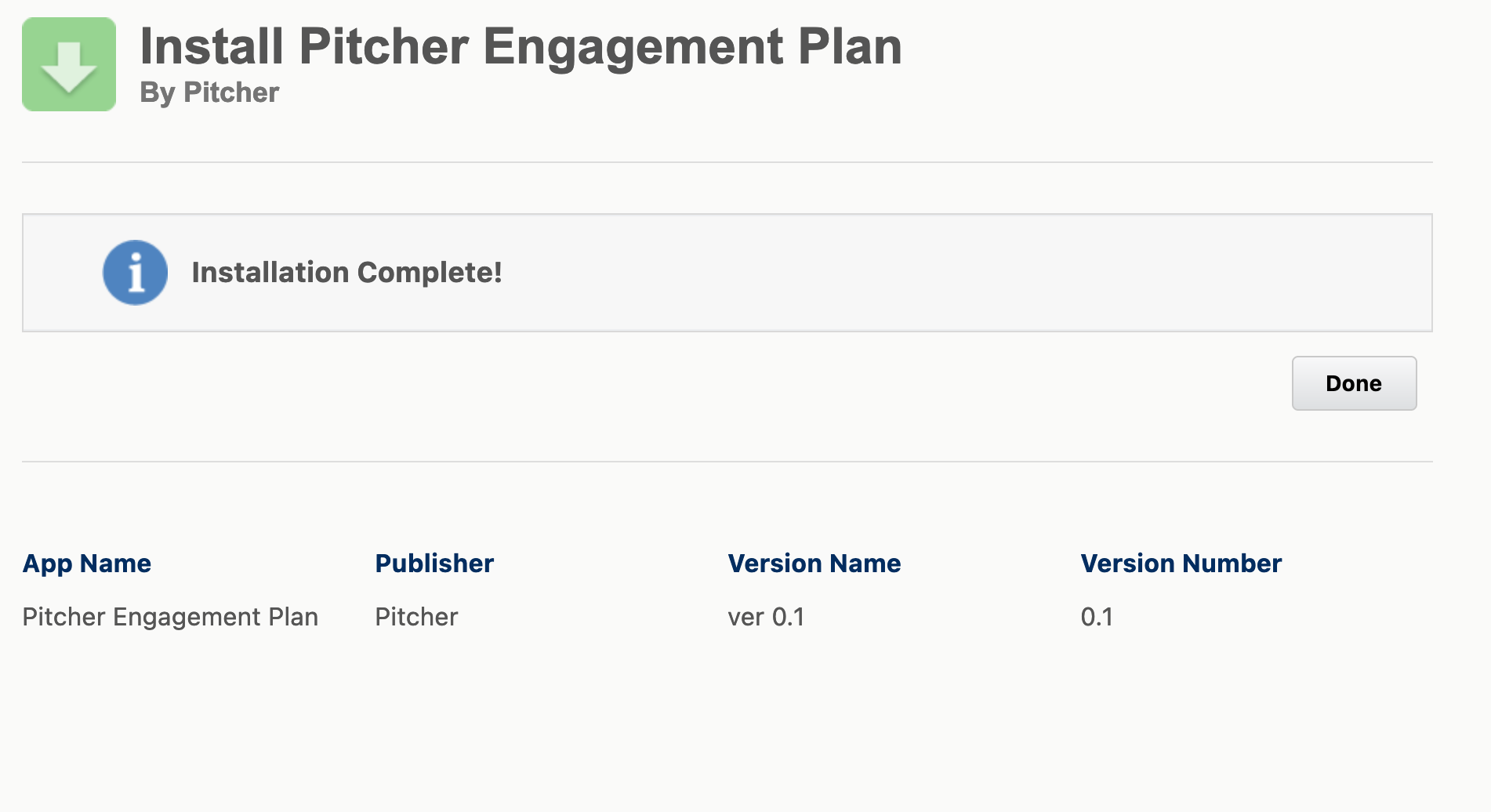Click the blue information icon
The height and width of the screenshot is (812, 1491).
tap(135, 273)
